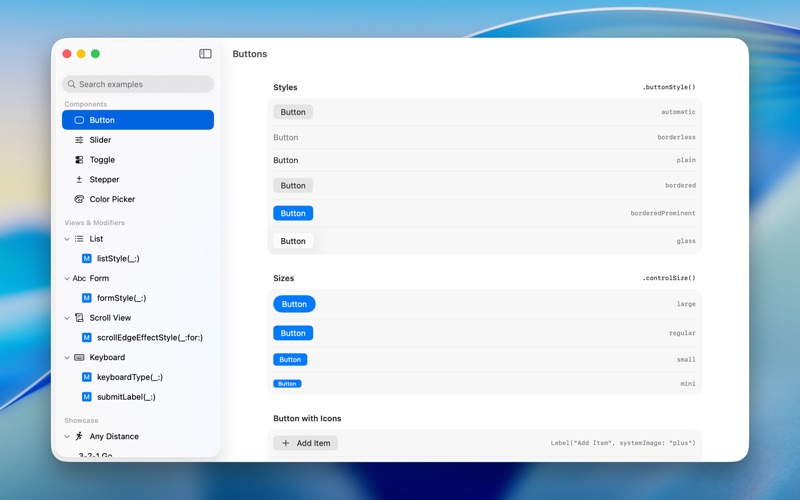Focus the Search examples field
The width and height of the screenshot is (800, 500).
coord(138,84)
